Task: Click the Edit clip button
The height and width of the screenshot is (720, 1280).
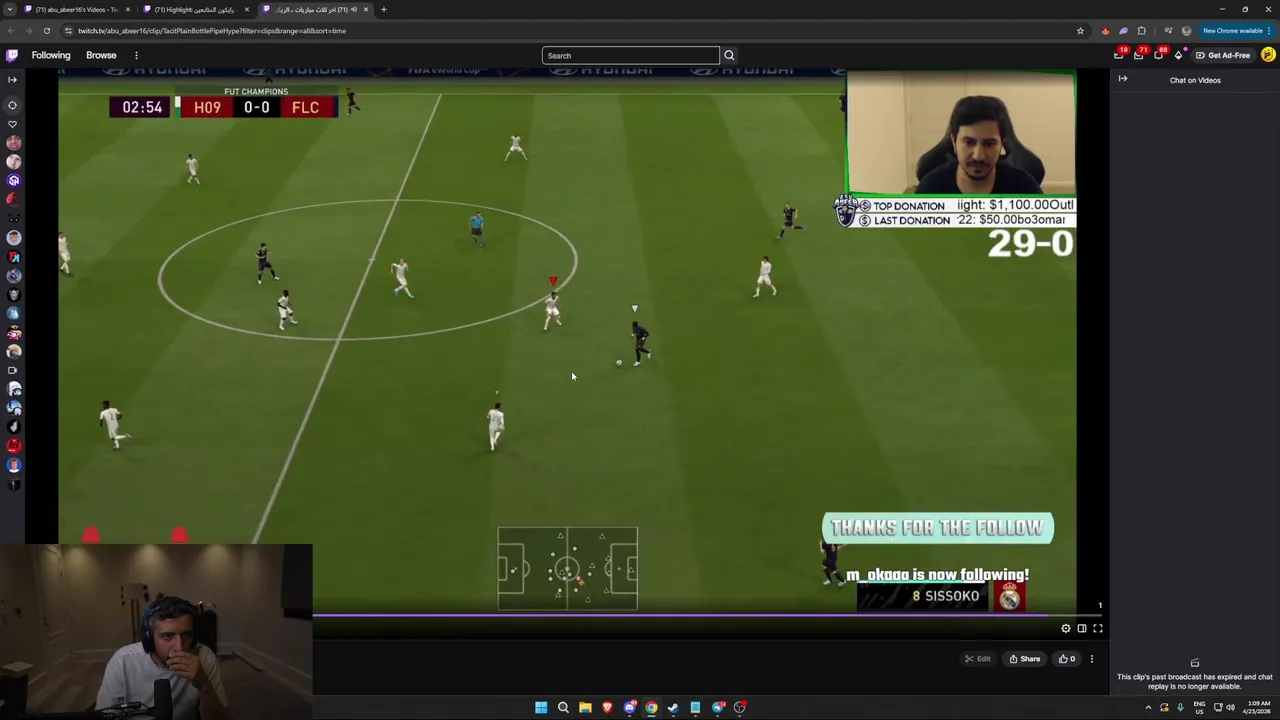Action: 977,659
